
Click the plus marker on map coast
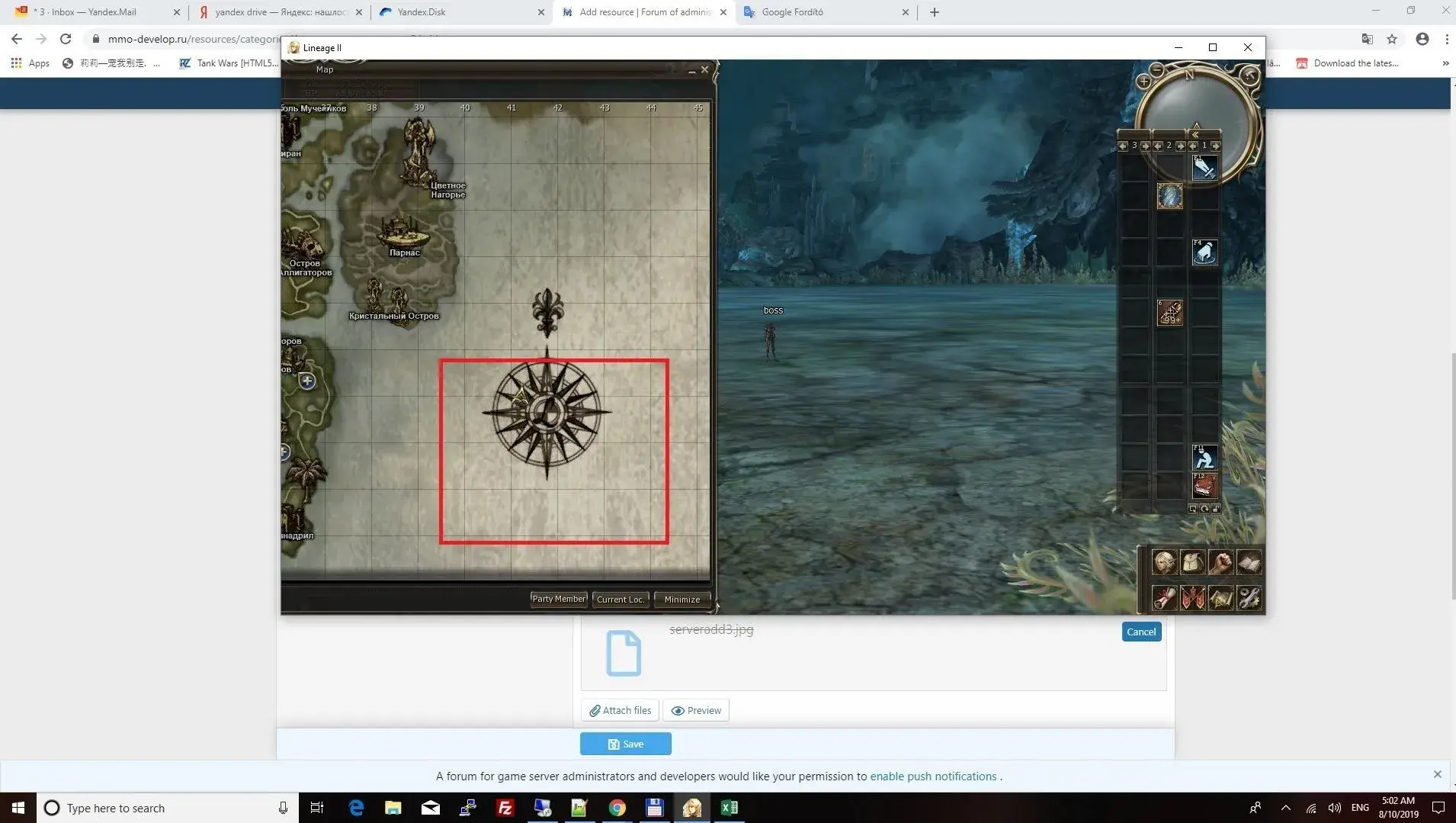(307, 381)
